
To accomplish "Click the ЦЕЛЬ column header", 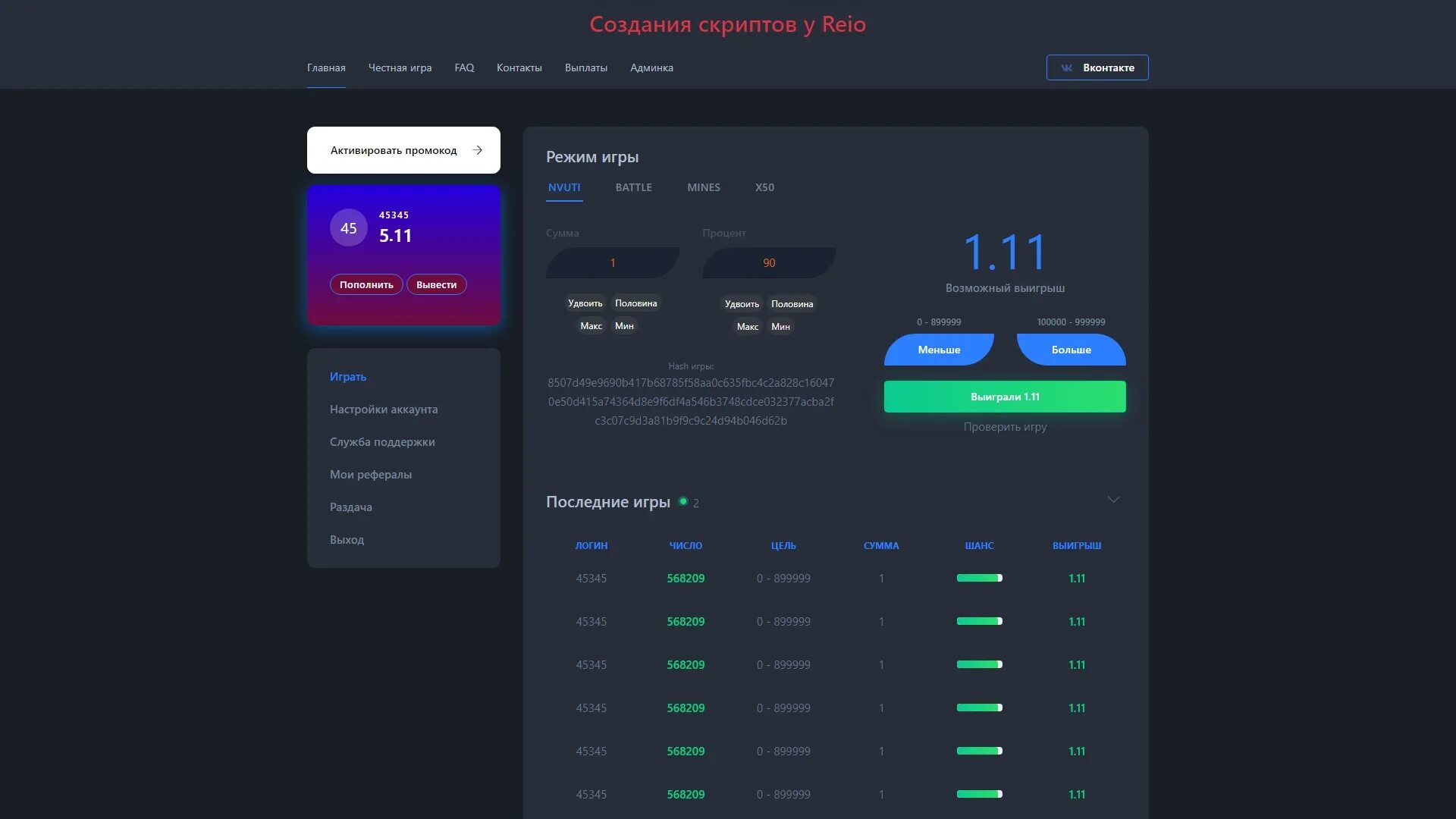I will (x=783, y=545).
